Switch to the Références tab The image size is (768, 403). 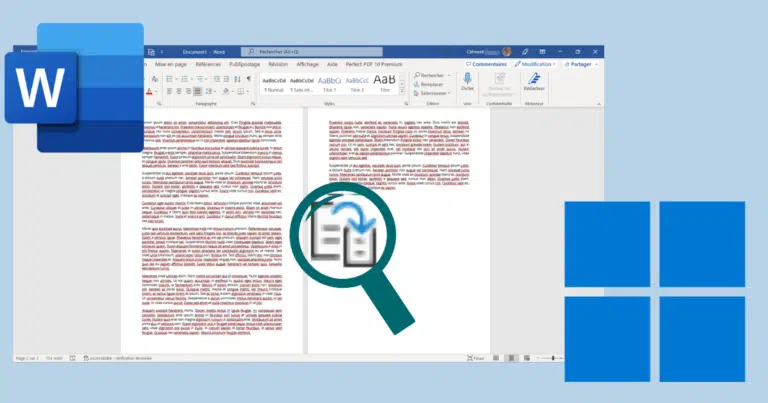coord(208,64)
